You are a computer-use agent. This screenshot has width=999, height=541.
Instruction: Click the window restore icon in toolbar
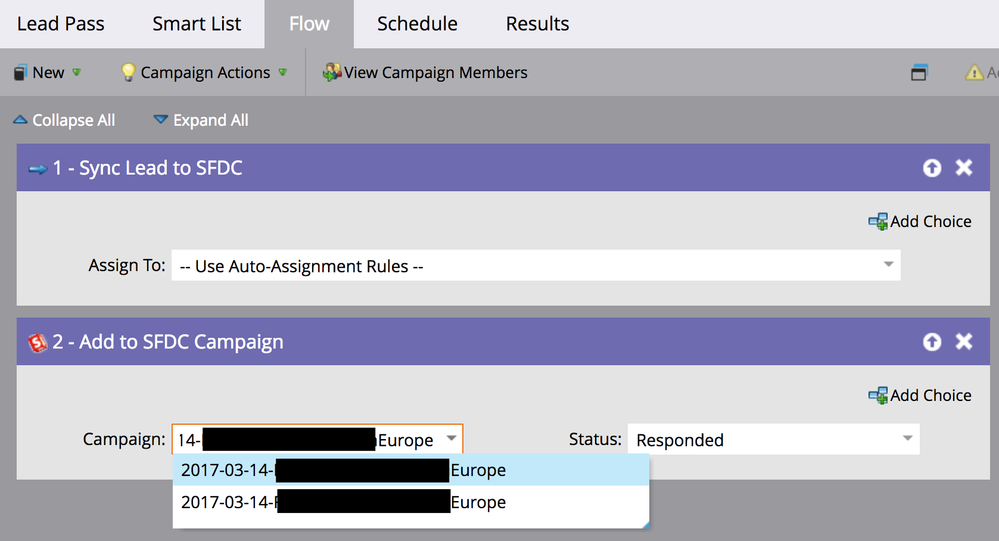(919, 73)
